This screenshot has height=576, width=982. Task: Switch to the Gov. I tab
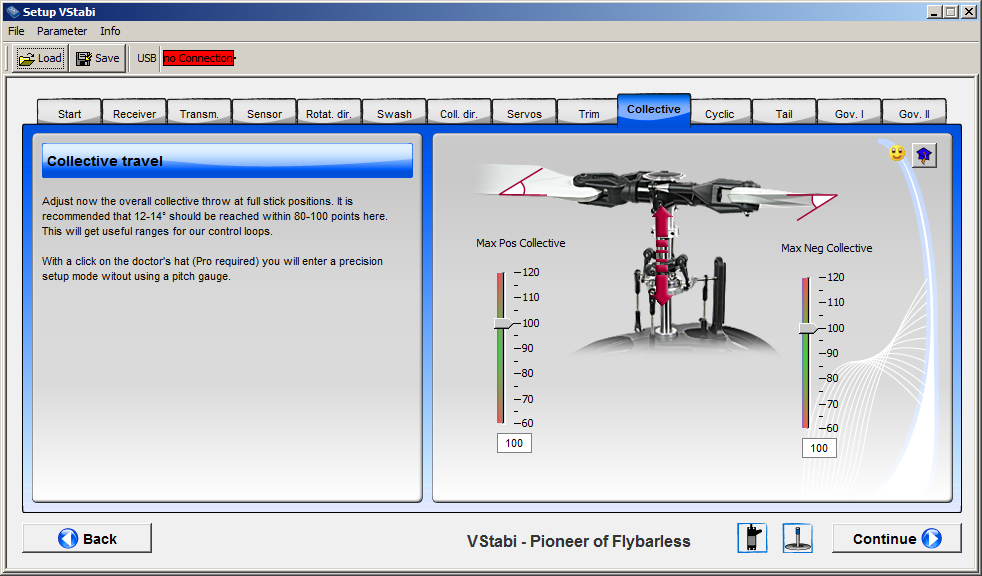pyautogui.click(x=849, y=113)
